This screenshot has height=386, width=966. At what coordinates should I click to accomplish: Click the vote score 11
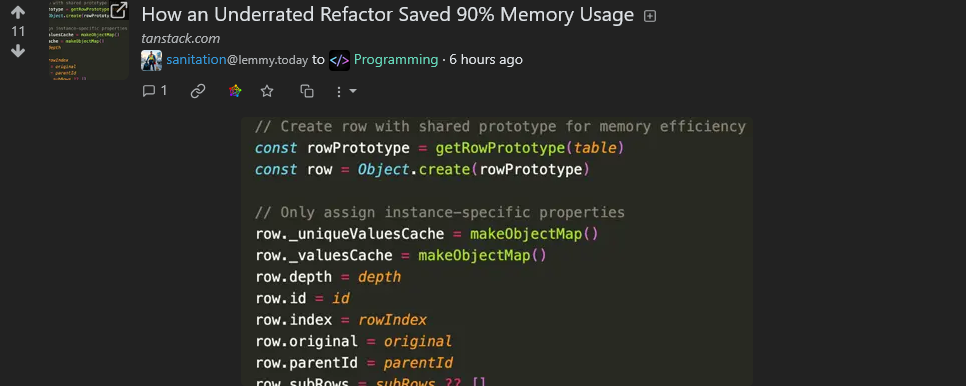pos(18,31)
